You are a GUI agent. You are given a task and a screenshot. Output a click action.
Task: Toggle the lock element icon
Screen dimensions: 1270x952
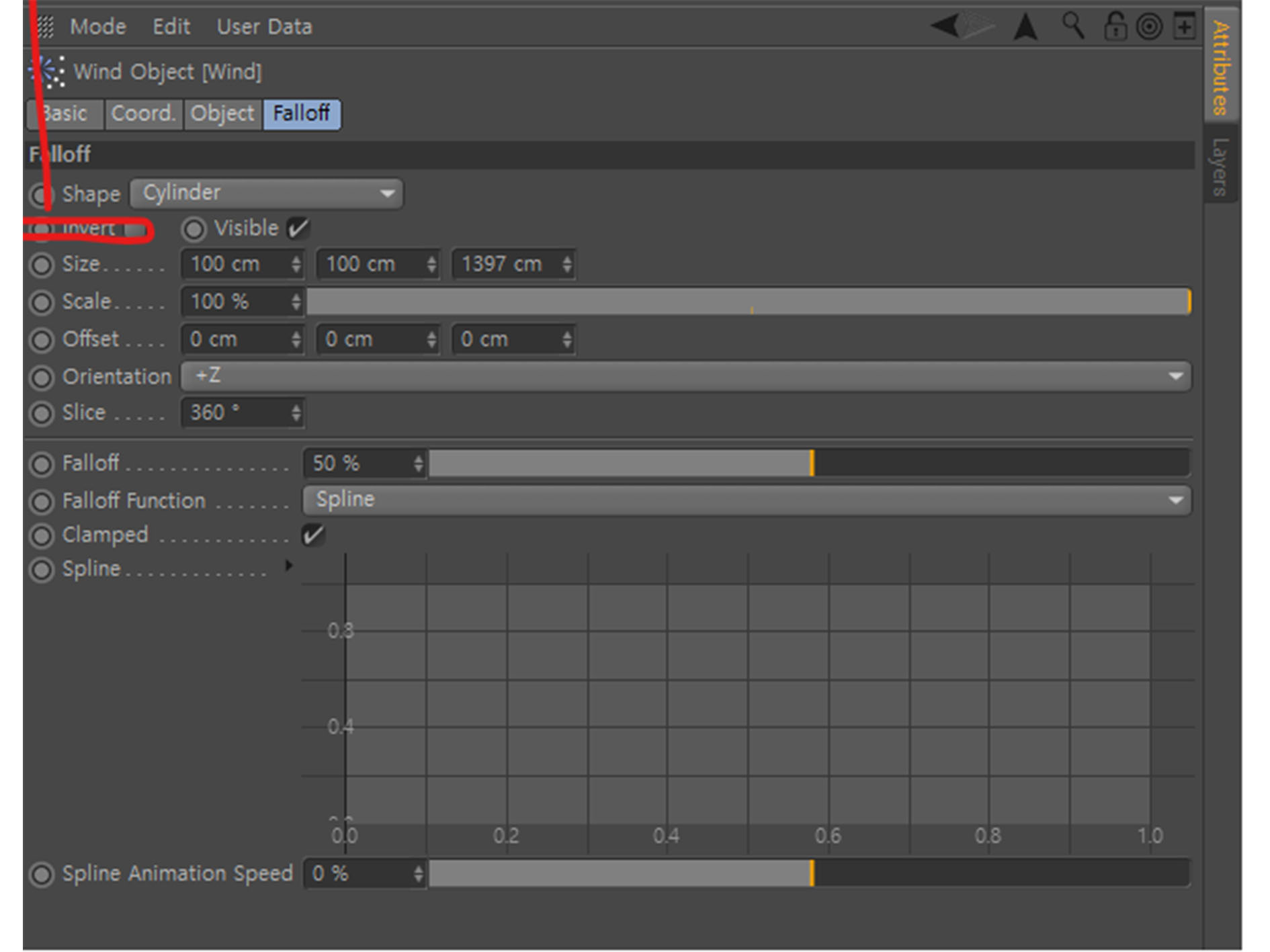pos(1115,27)
